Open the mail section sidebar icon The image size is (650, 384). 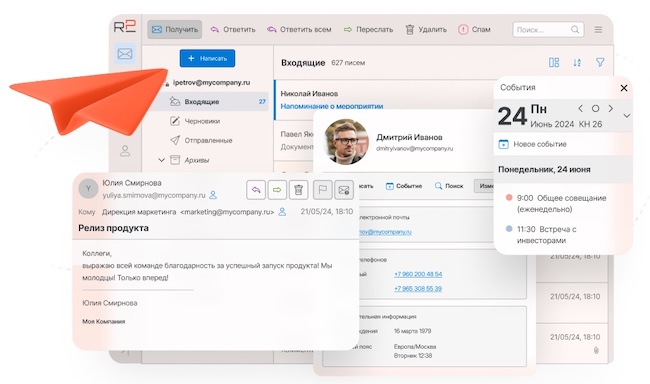pyautogui.click(x=125, y=54)
